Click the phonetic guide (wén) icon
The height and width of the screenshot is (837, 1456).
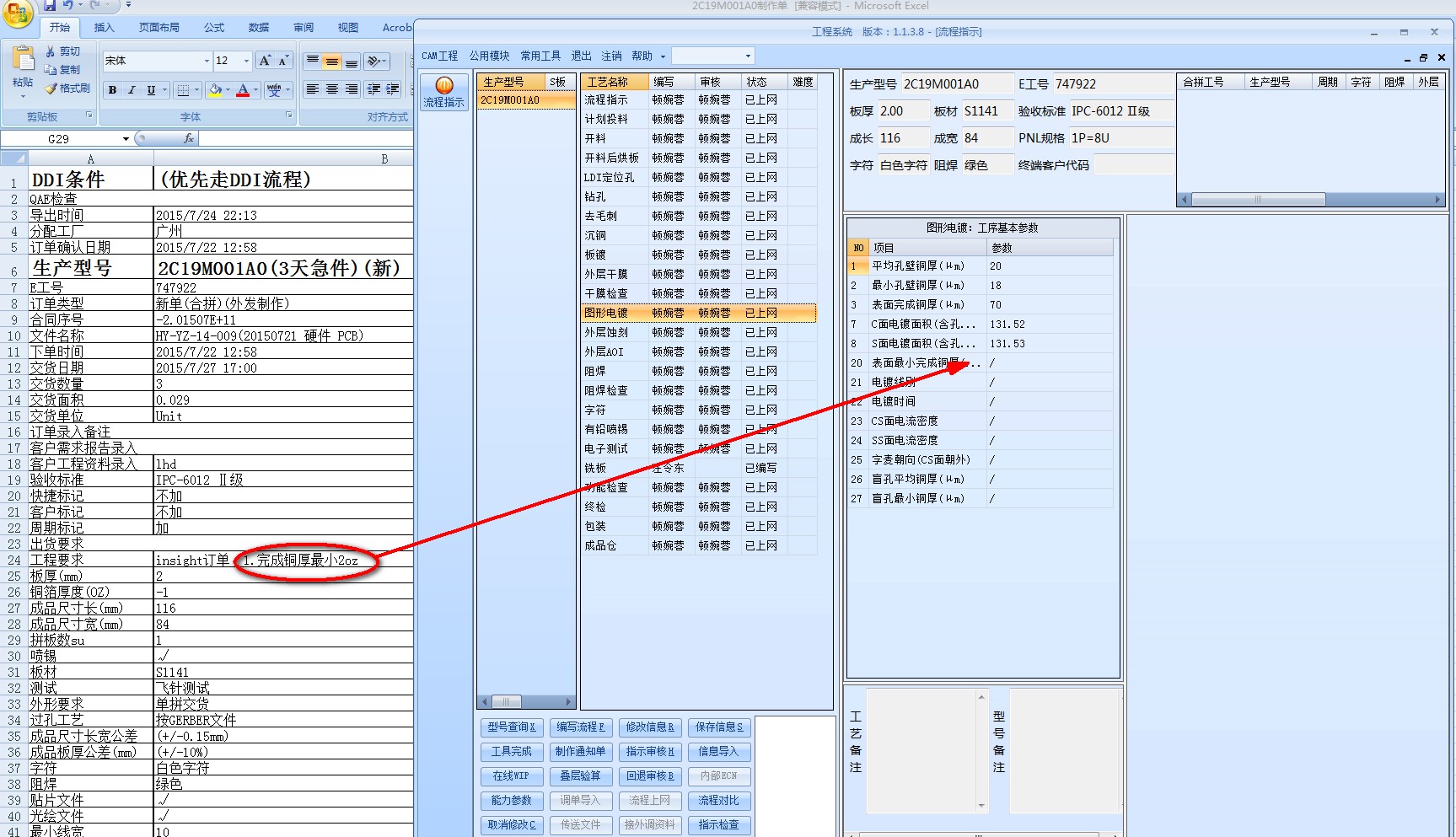click(x=274, y=90)
